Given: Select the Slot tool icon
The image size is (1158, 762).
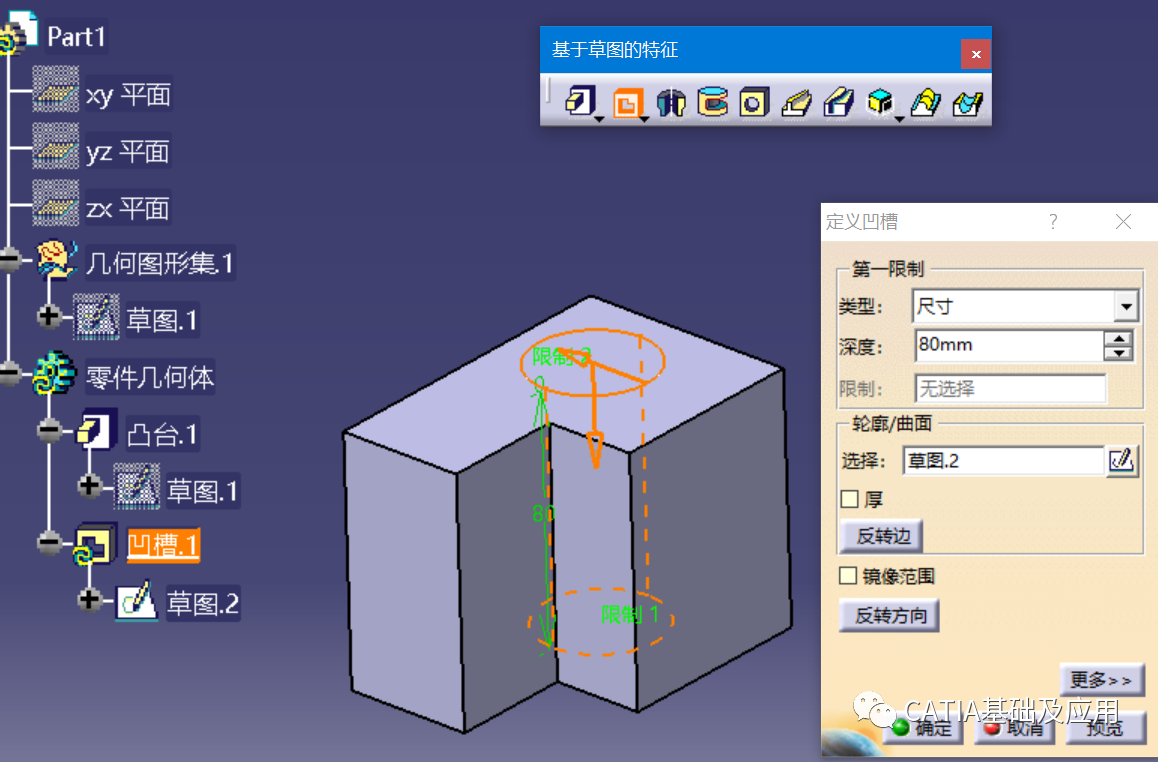Looking at the screenshot, I should [x=839, y=103].
